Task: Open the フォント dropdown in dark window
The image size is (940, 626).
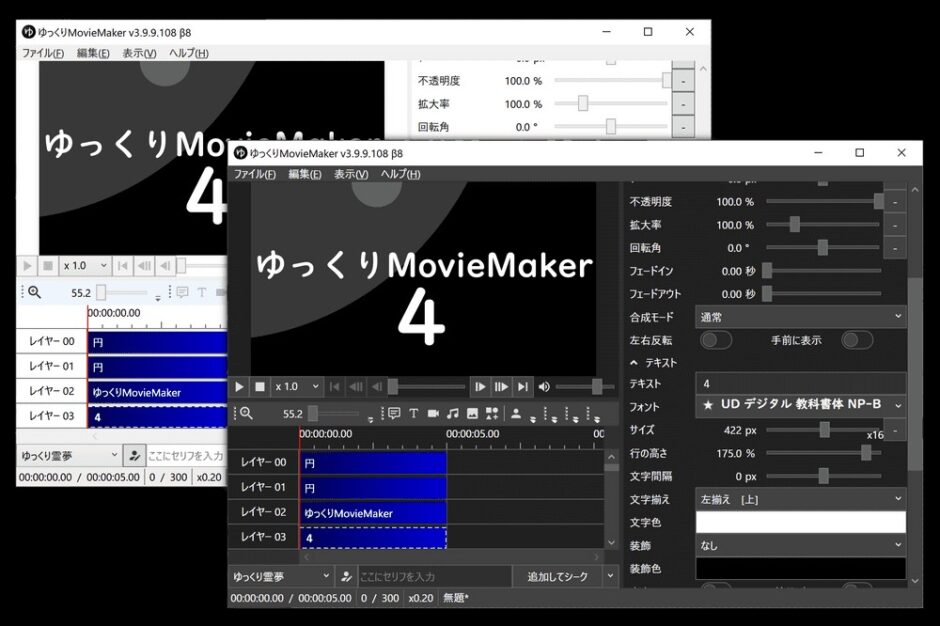Action: tap(800, 406)
